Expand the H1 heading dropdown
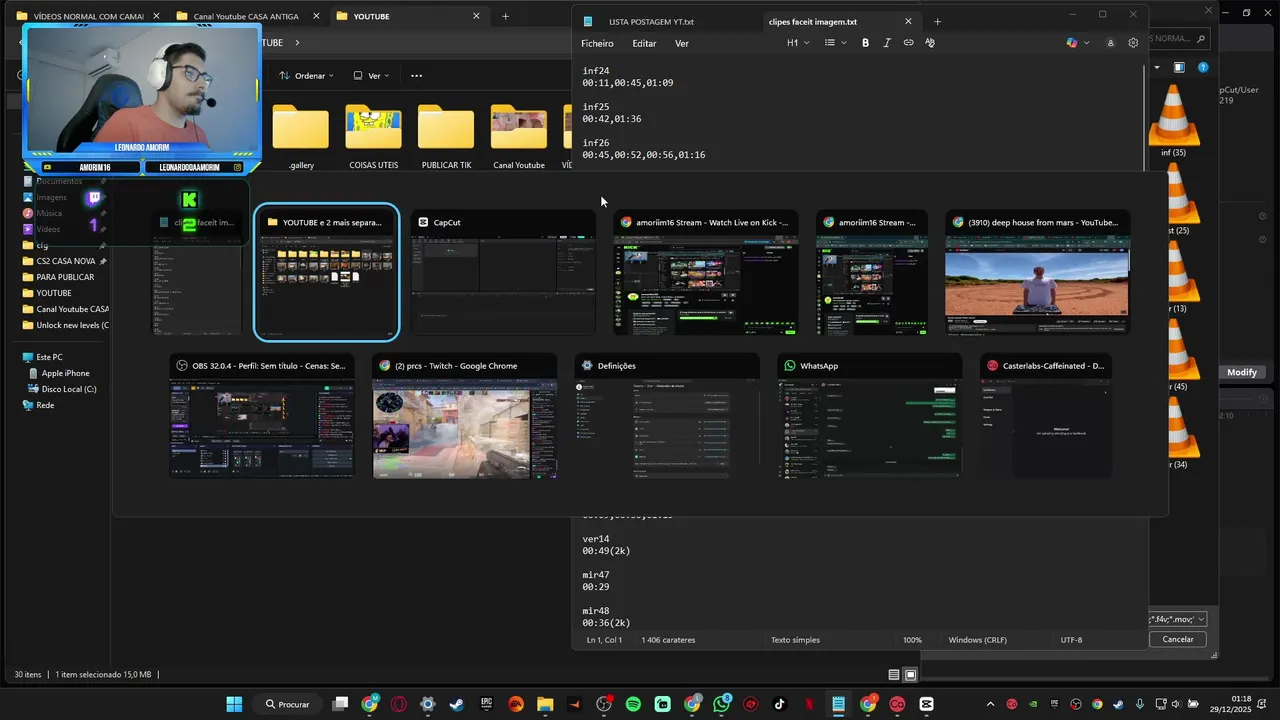This screenshot has width=1280, height=720. [x=798, y=43]
